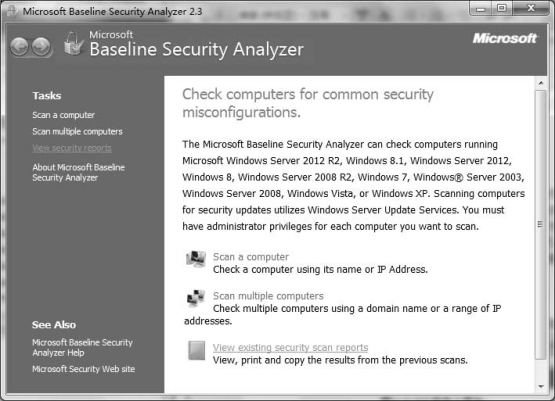Click the title bar application icon
Screen dimensions: 555x401
12,11
